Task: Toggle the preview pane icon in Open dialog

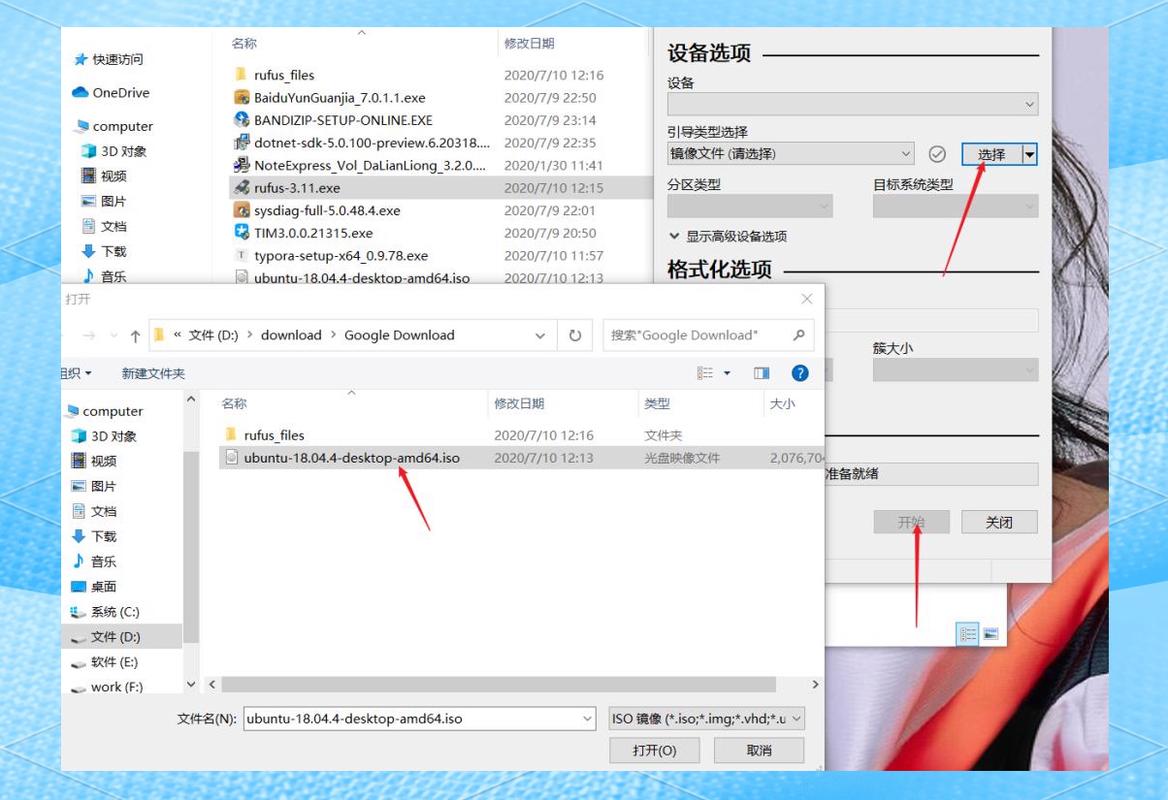Action: [761, 373]
